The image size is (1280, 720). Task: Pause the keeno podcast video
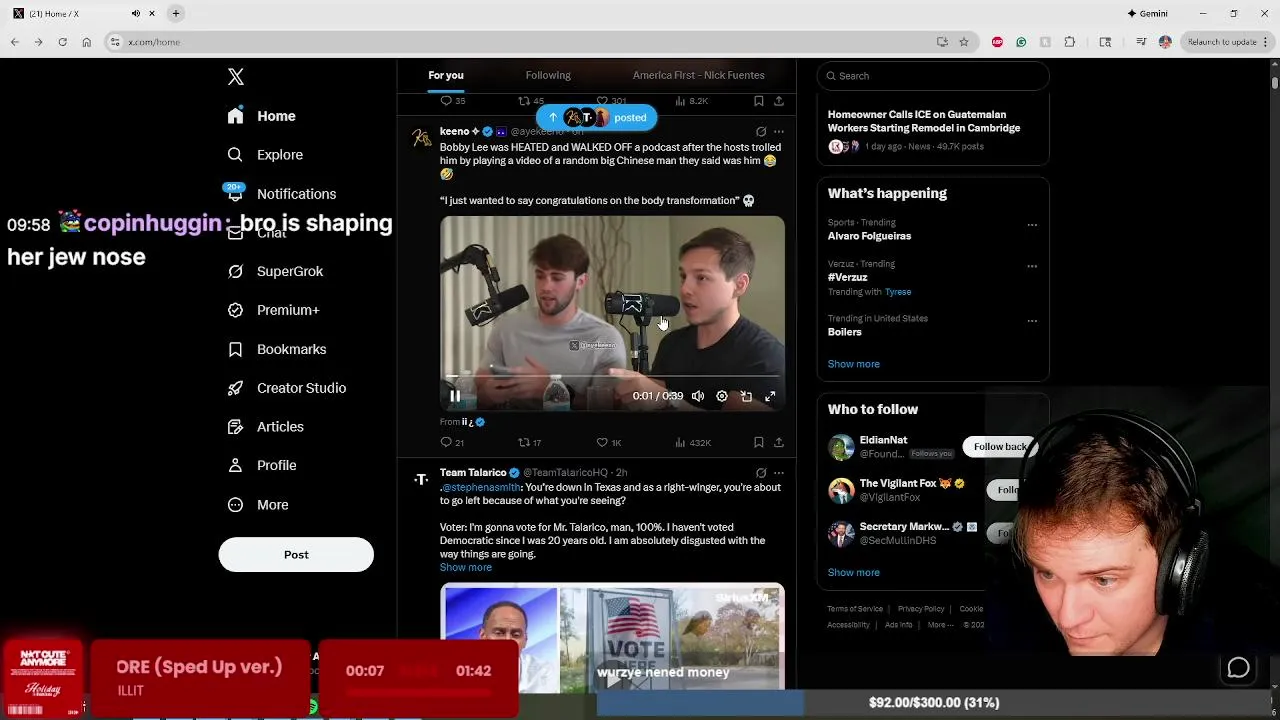pyautogui.click(x=455, y=396)
